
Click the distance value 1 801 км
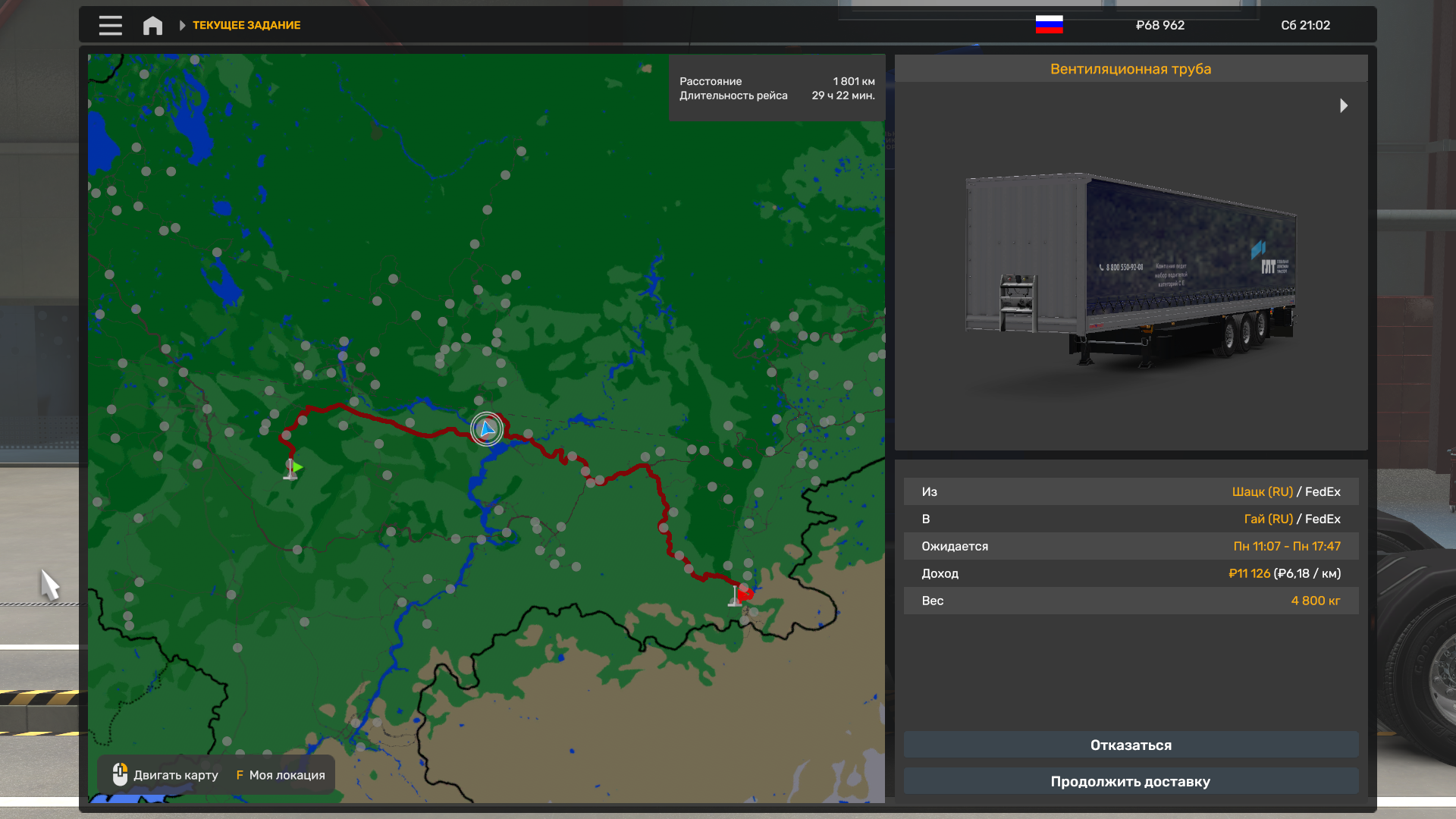[x=854, y=81]
